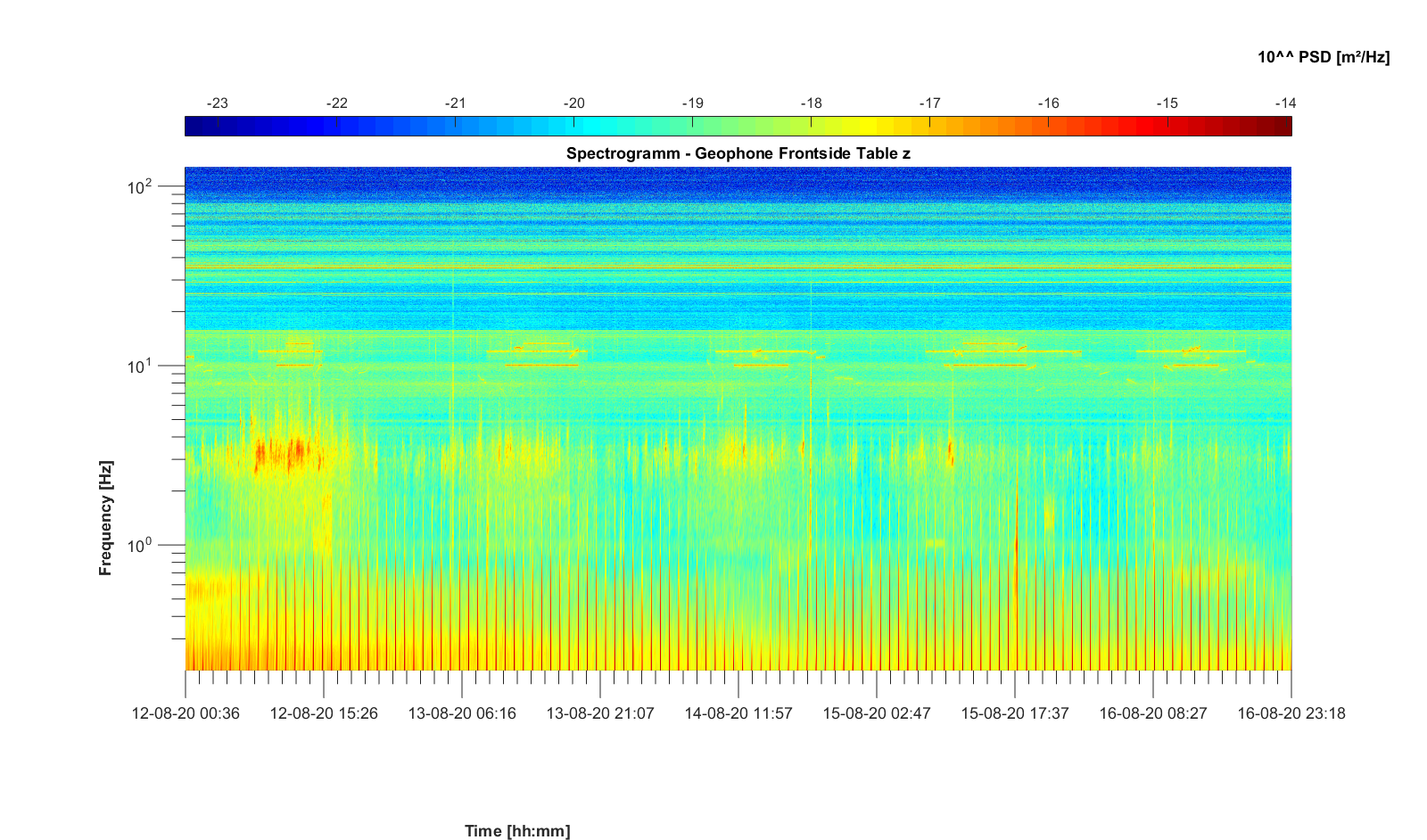The image size is (1427, 840).
Task: Click the '16-08-20 23:18' time label
Action: click(1291, 713)
